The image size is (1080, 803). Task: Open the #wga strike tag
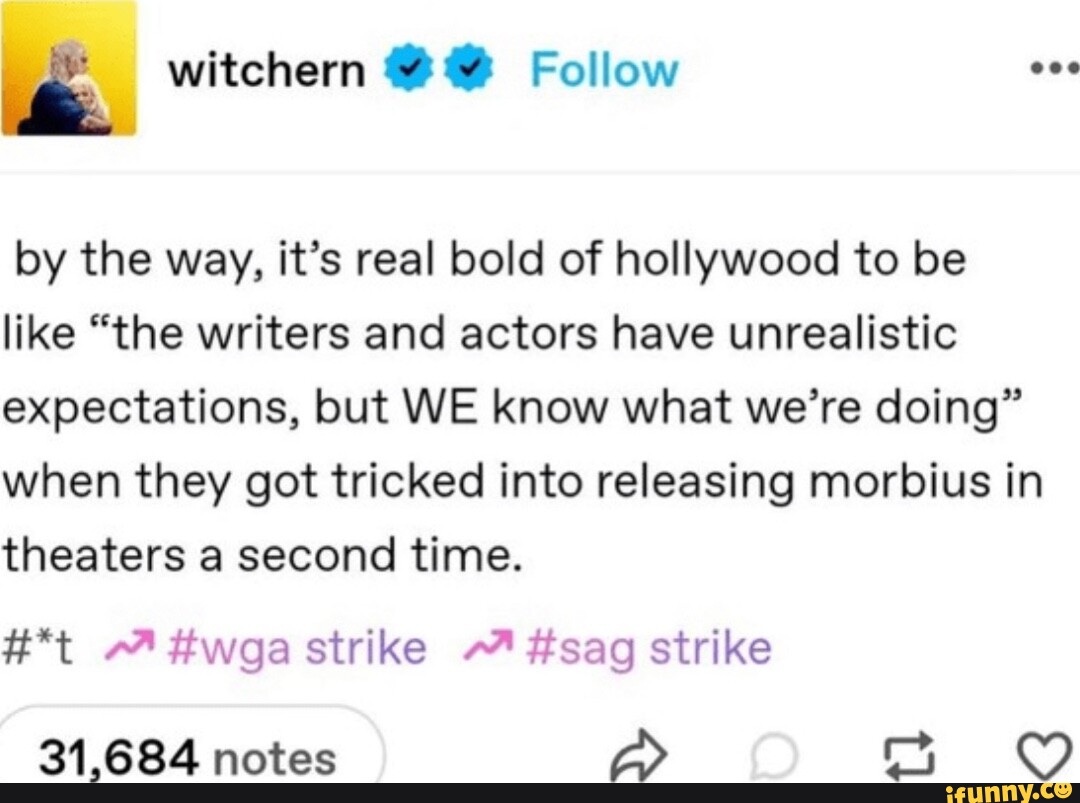297,649
